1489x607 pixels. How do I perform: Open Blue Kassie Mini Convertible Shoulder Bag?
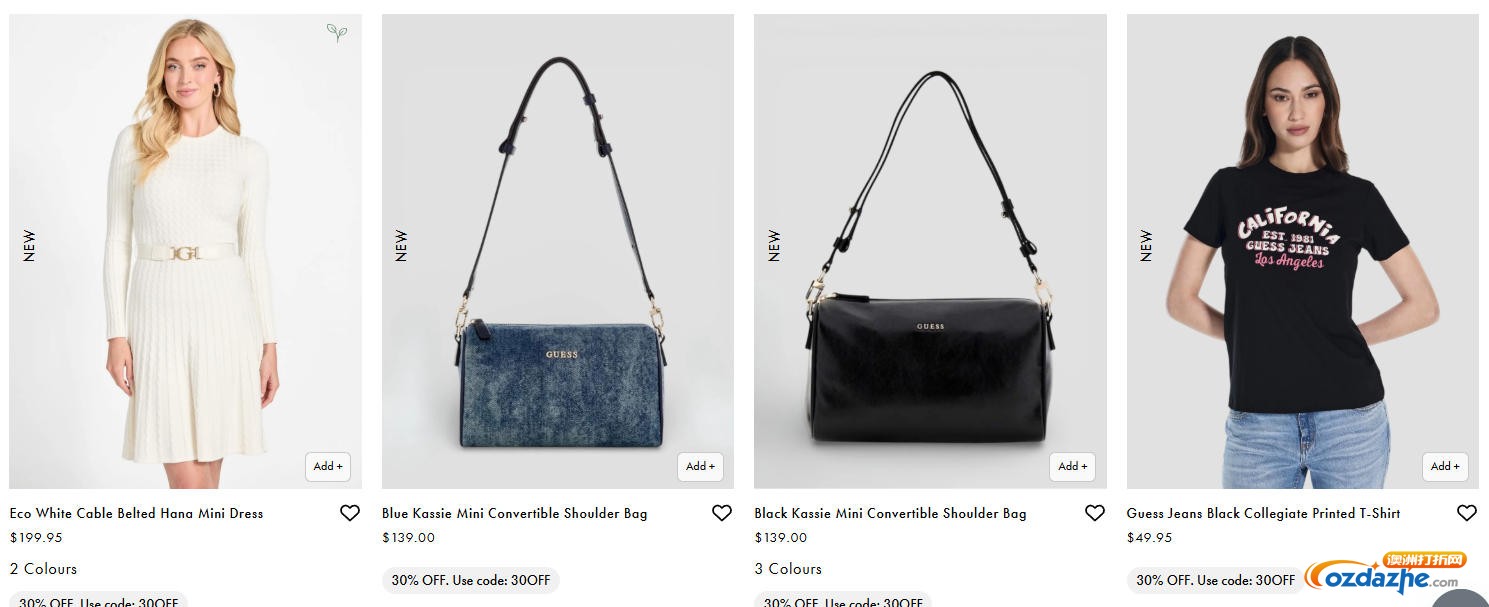click(x=514, y=513)
